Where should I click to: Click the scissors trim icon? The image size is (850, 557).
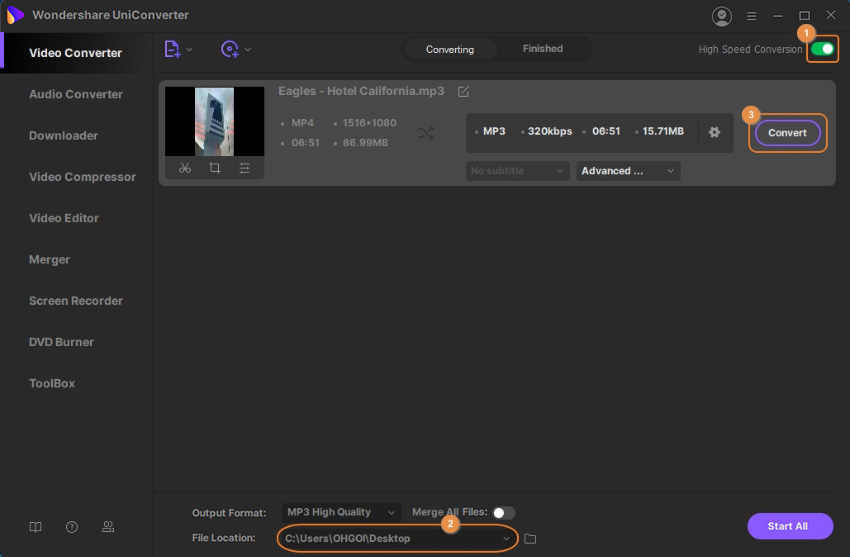[x=185, y=168]
